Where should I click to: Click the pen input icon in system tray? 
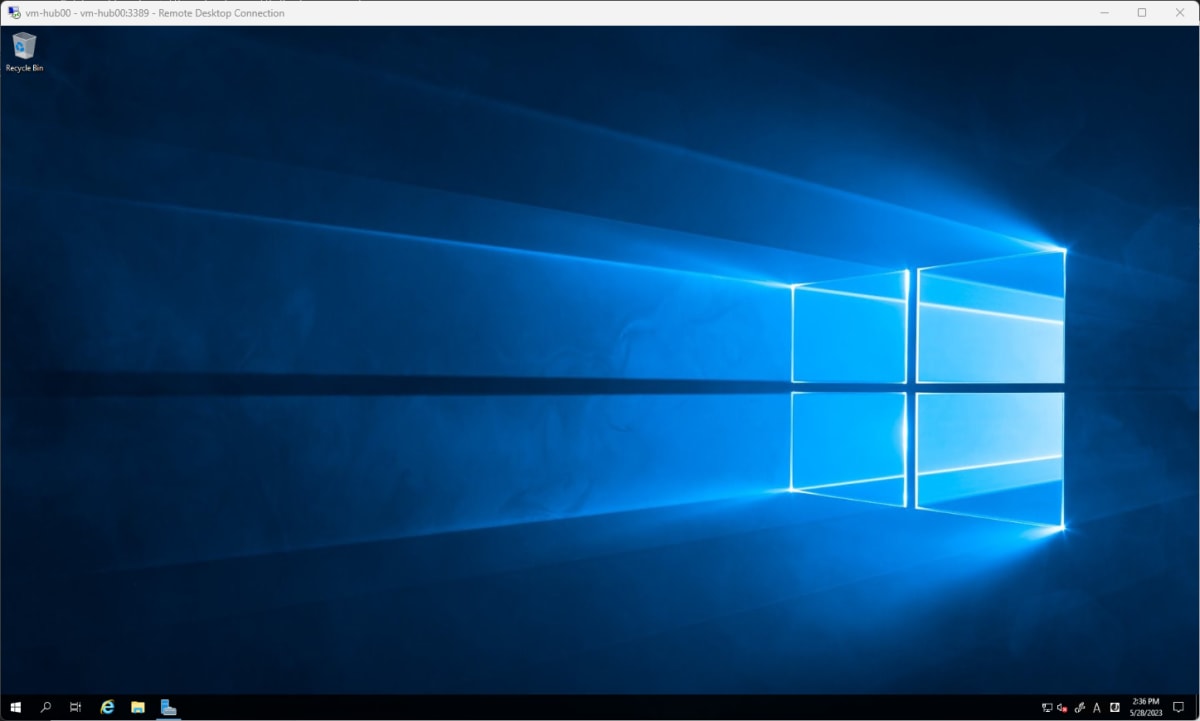click(x=1080, y=708)
